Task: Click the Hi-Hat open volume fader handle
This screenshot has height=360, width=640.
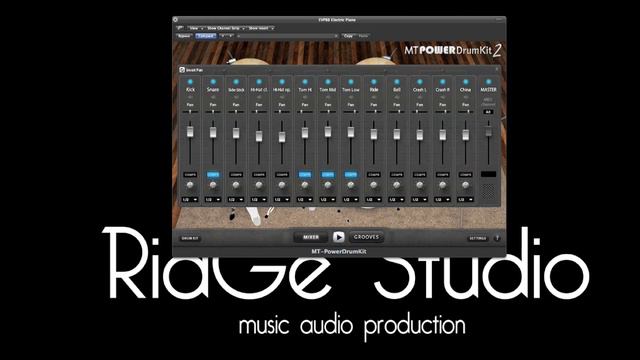Action: [282, 137]
